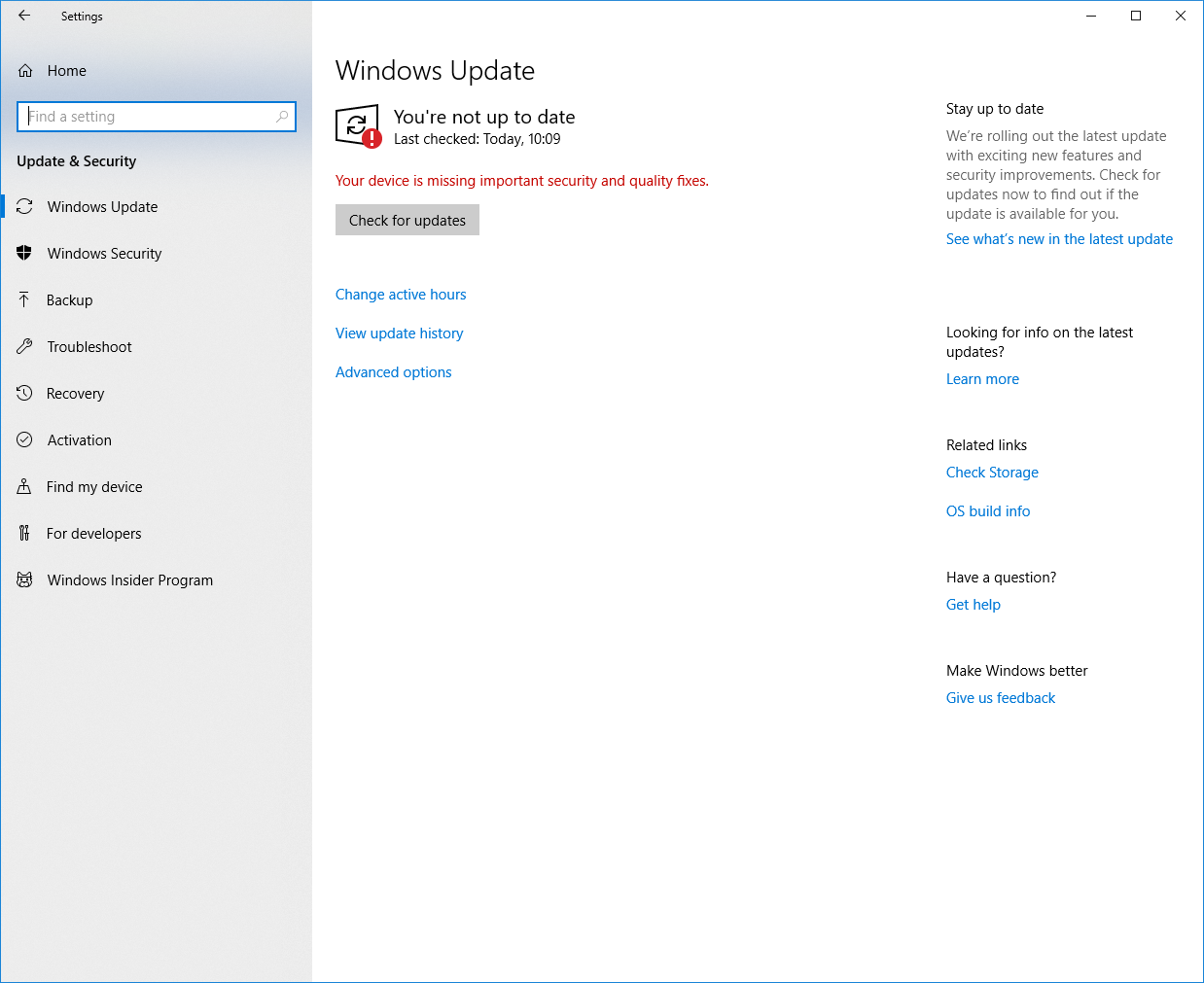1204x983 pixels.
Task: Click the red missing security fixes warning
Action: 522,181
